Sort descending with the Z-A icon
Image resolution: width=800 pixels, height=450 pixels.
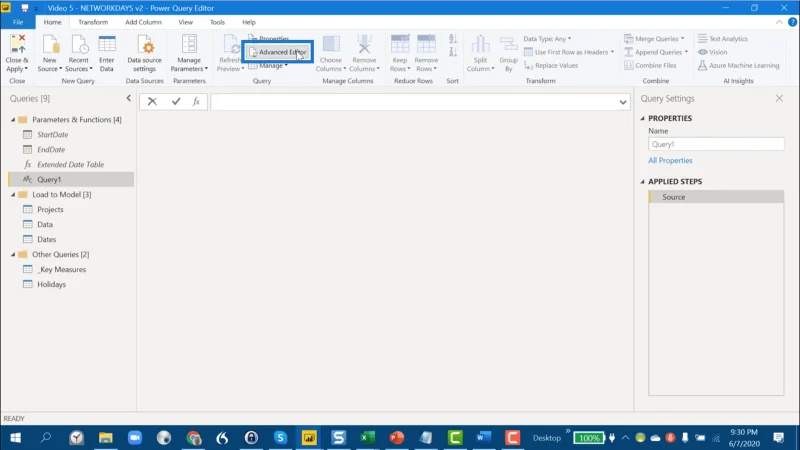(x=453, y=52)
